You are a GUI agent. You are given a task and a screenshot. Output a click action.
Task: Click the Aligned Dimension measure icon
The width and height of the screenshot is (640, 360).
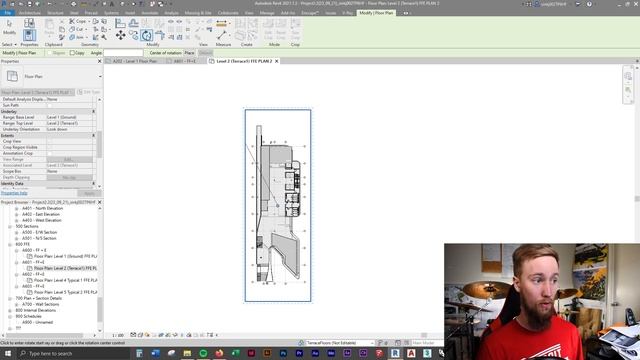pyautogui.click(x=221, y=23)
